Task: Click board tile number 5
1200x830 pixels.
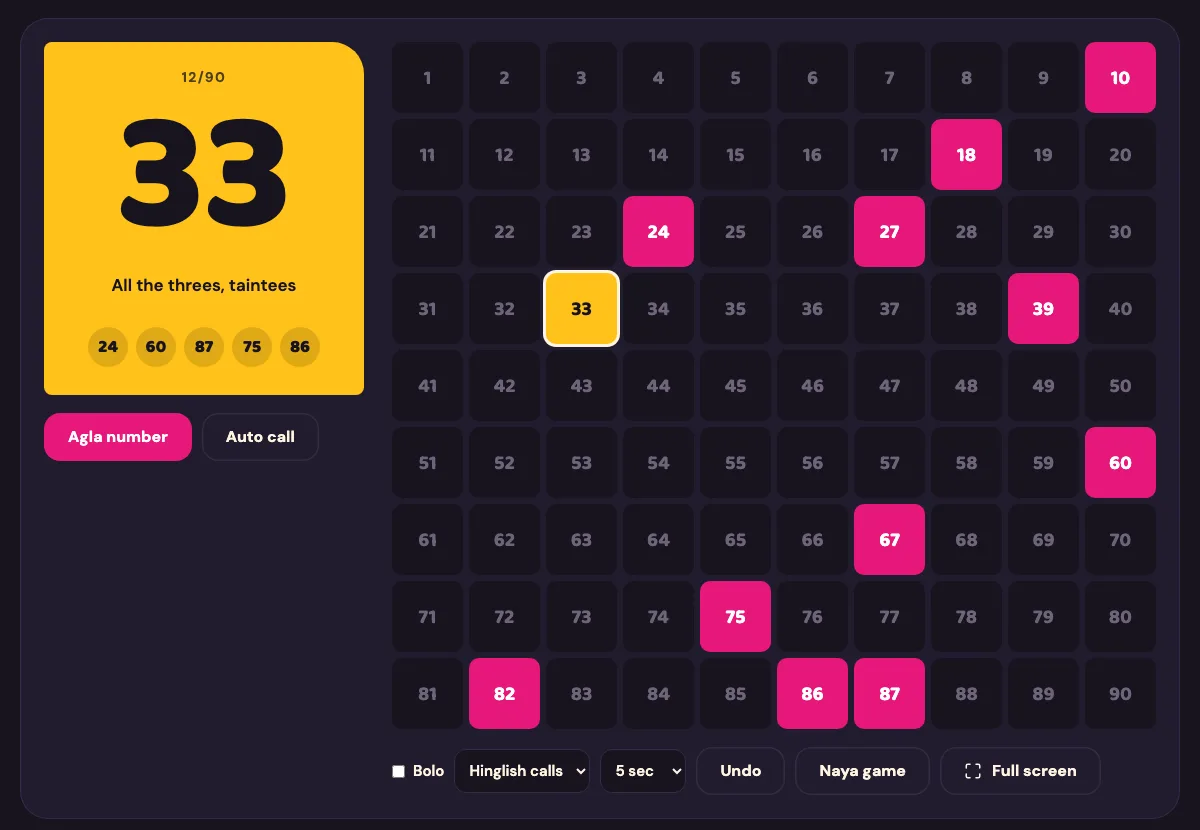Action: pos(735,78)
